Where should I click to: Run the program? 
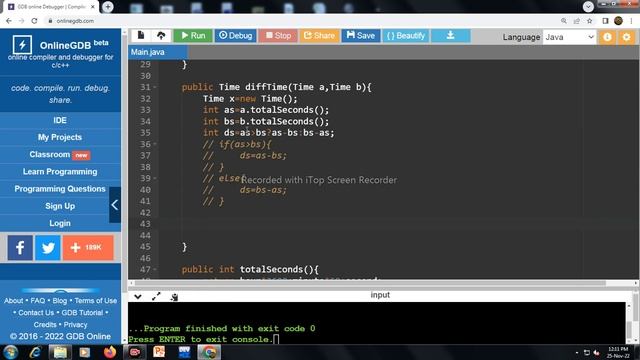[193, 36]
